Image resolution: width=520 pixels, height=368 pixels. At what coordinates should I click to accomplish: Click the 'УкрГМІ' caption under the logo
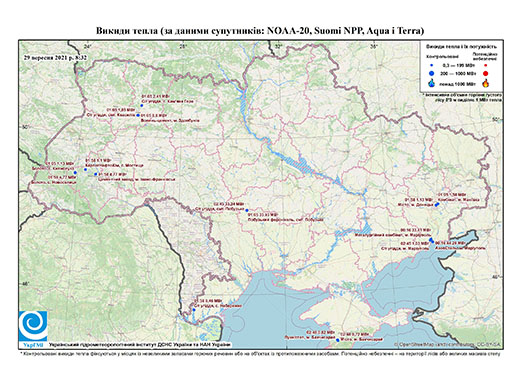tap(32, 345)
